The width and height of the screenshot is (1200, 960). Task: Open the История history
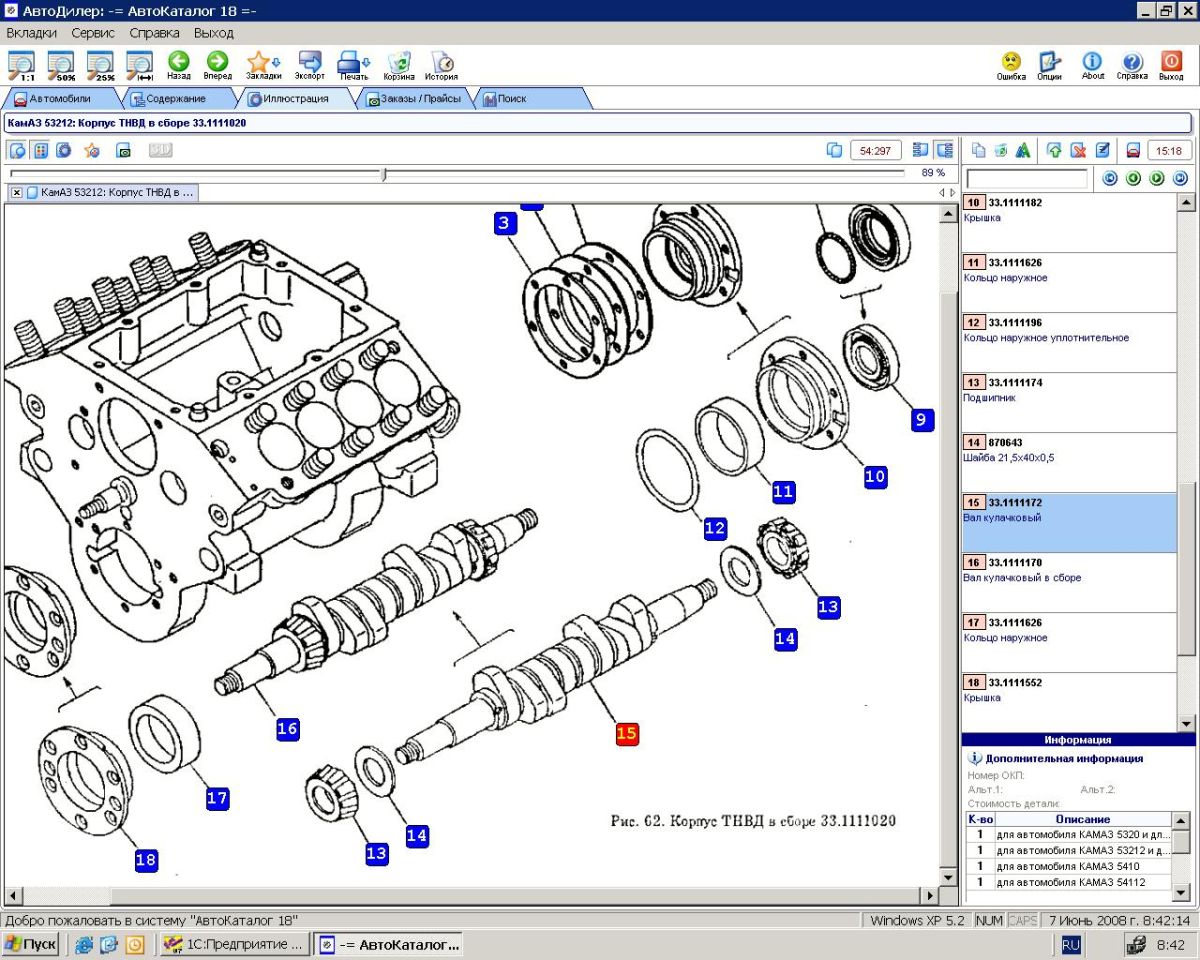pos(441,65)
